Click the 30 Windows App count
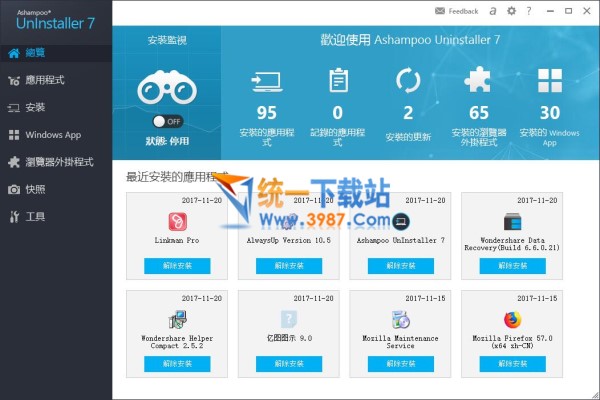 (x=550, y=113)
